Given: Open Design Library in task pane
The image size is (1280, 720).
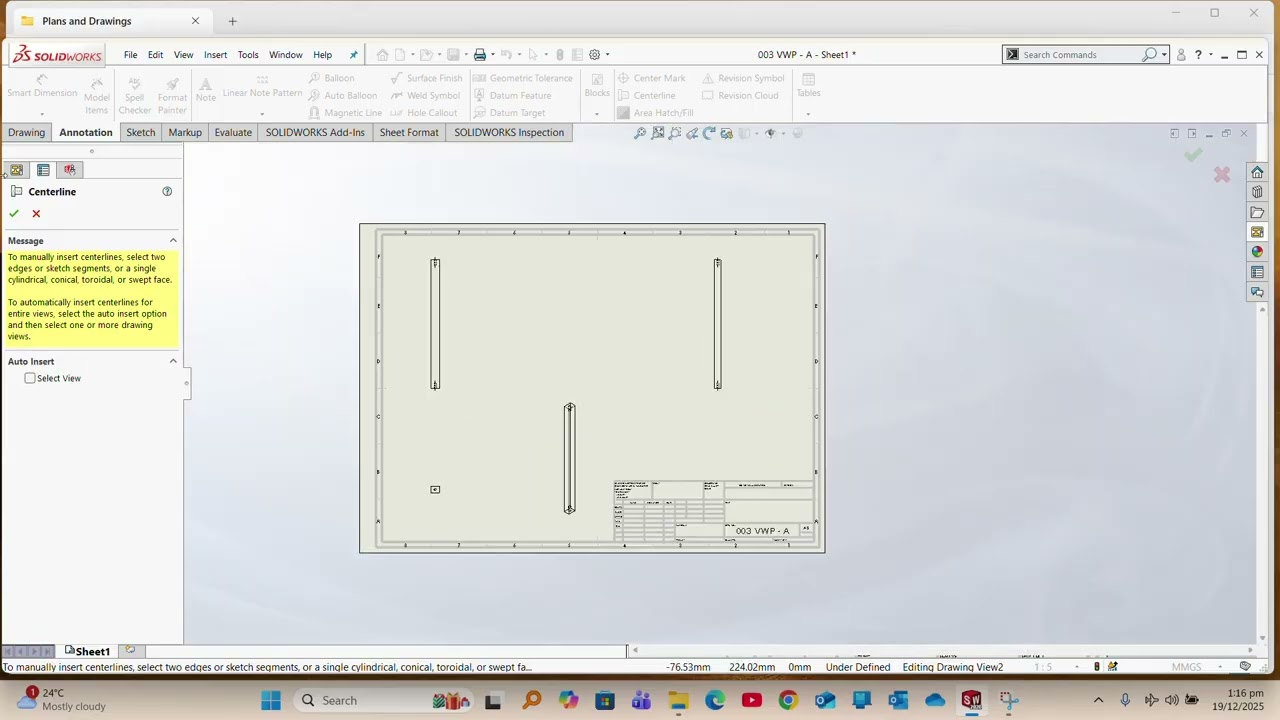Looking at the screenshot, I should (1257, 192).
